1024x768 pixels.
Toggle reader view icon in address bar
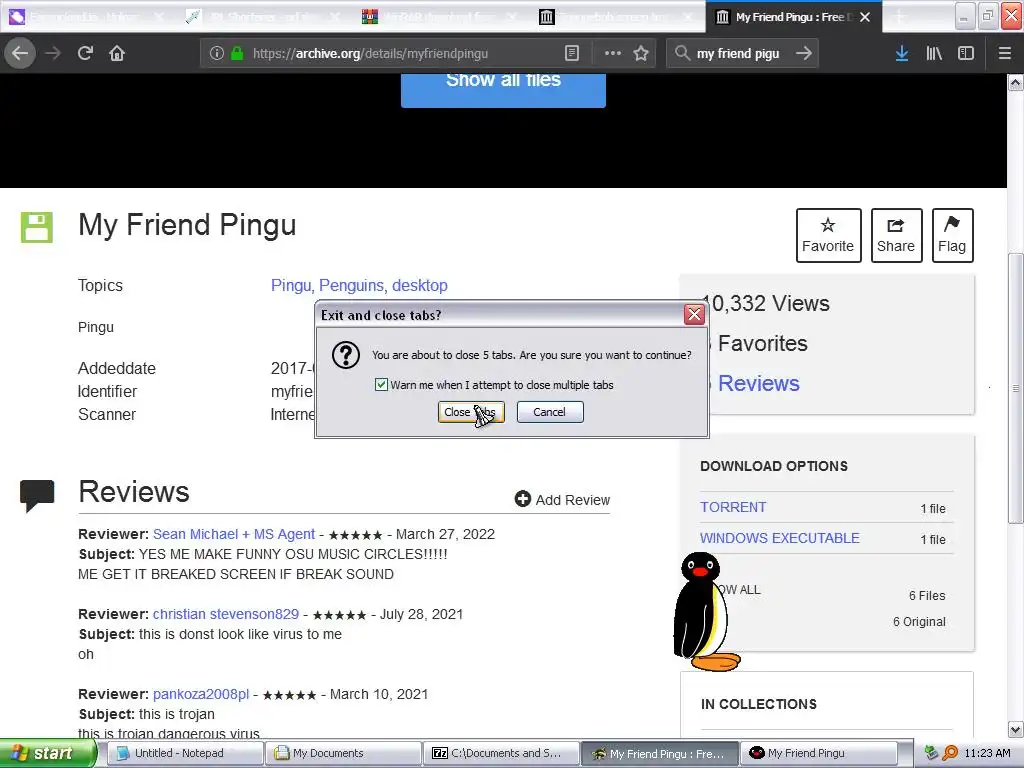click(571, 54)
